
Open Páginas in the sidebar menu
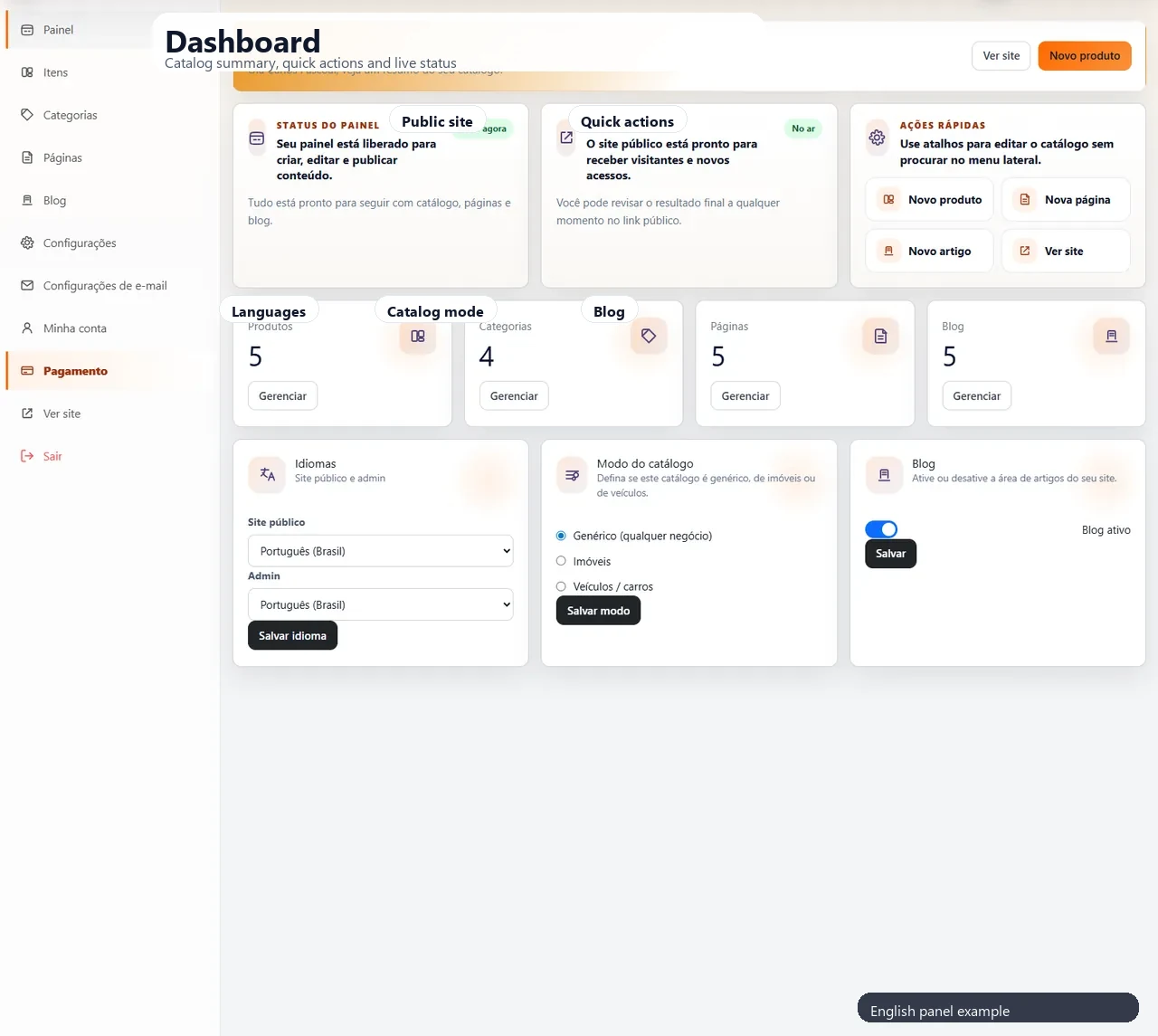(110, 157)
